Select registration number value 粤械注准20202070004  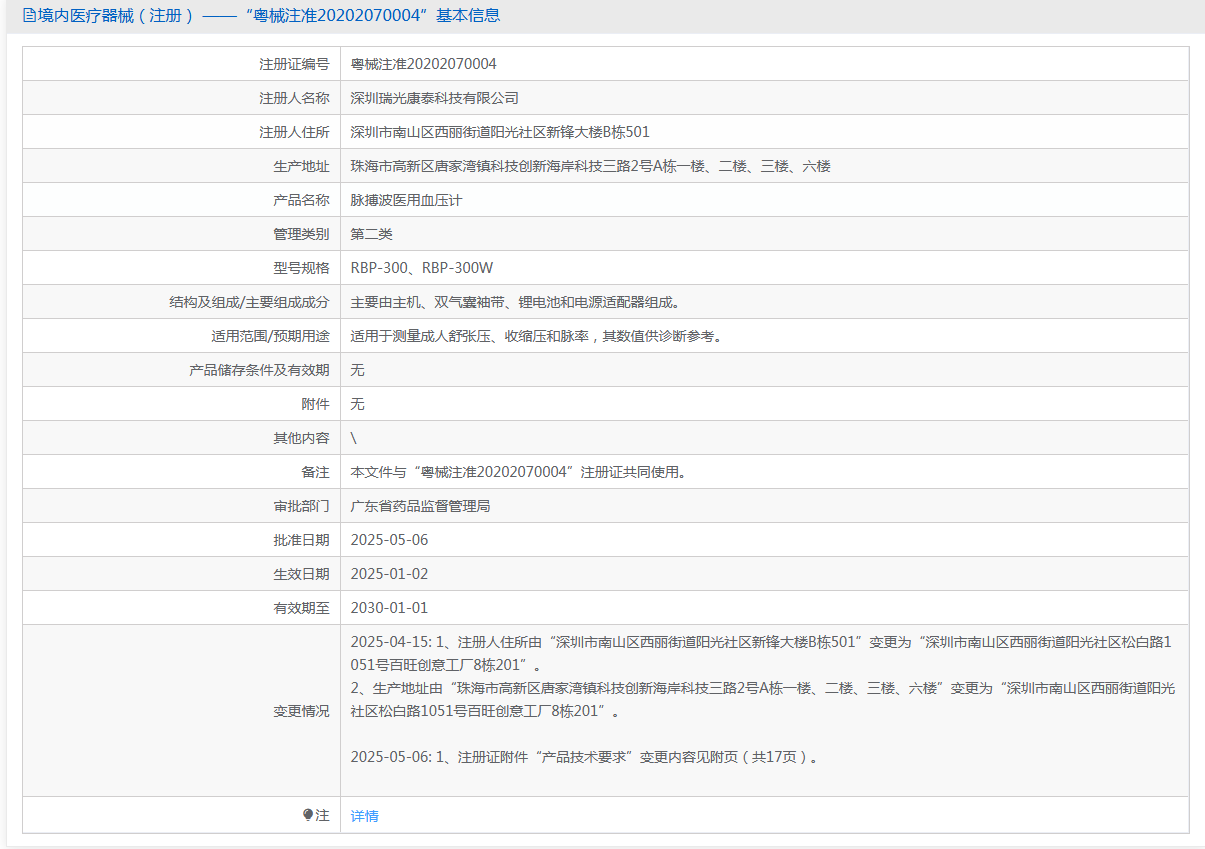coord(424,64)
